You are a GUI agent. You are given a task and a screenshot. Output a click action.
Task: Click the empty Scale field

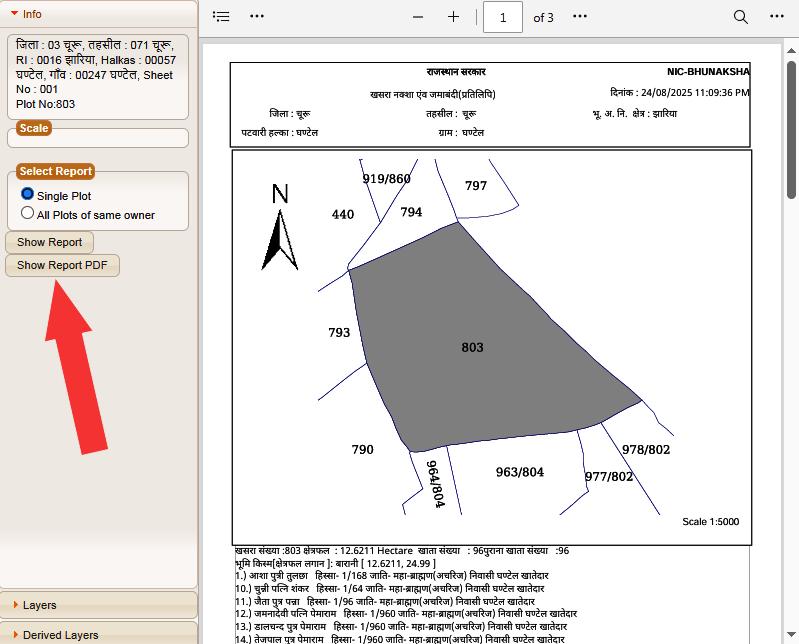point(98,138)
